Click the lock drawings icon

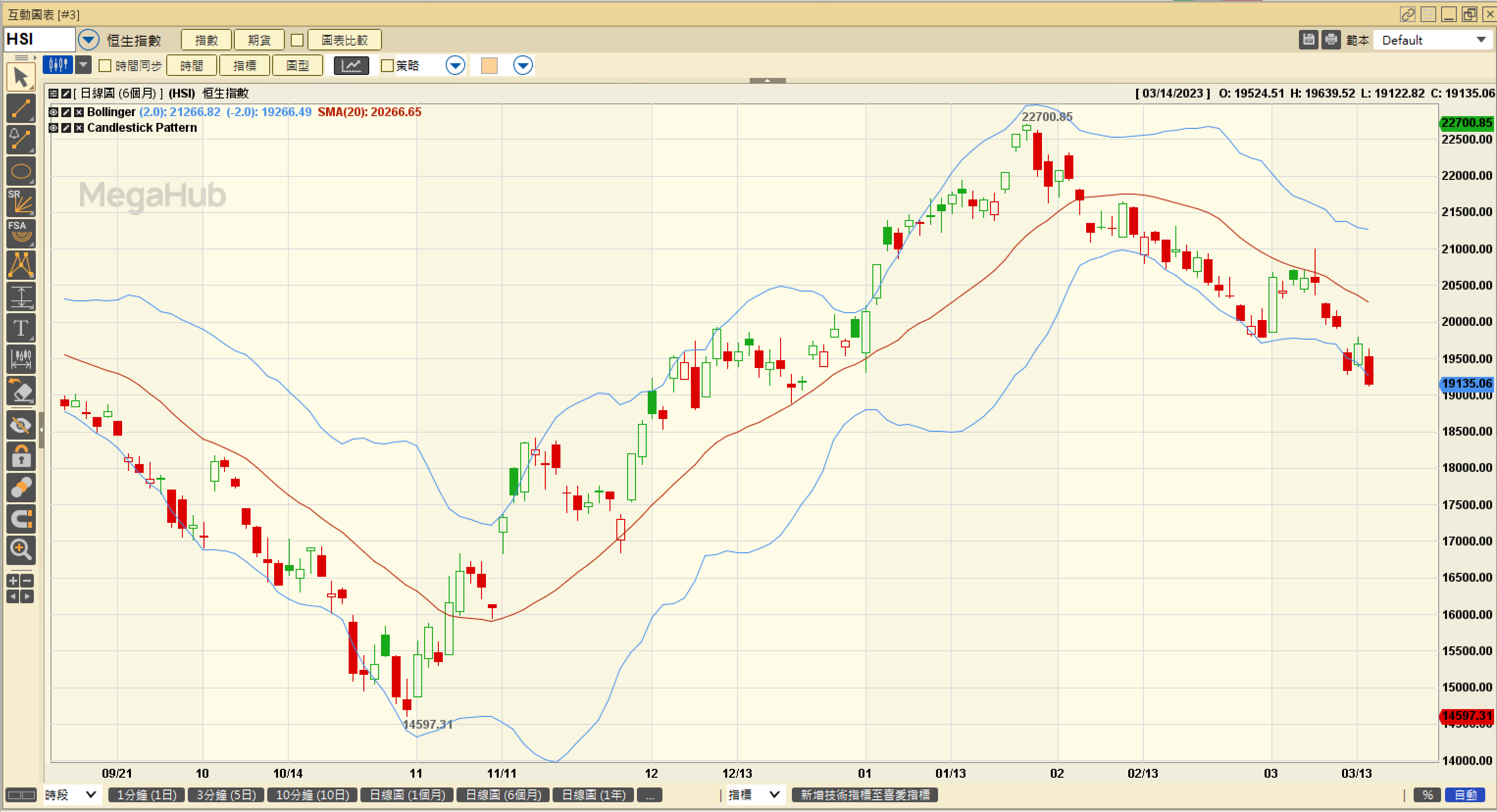pyautogui.click(x=21, y=457)
